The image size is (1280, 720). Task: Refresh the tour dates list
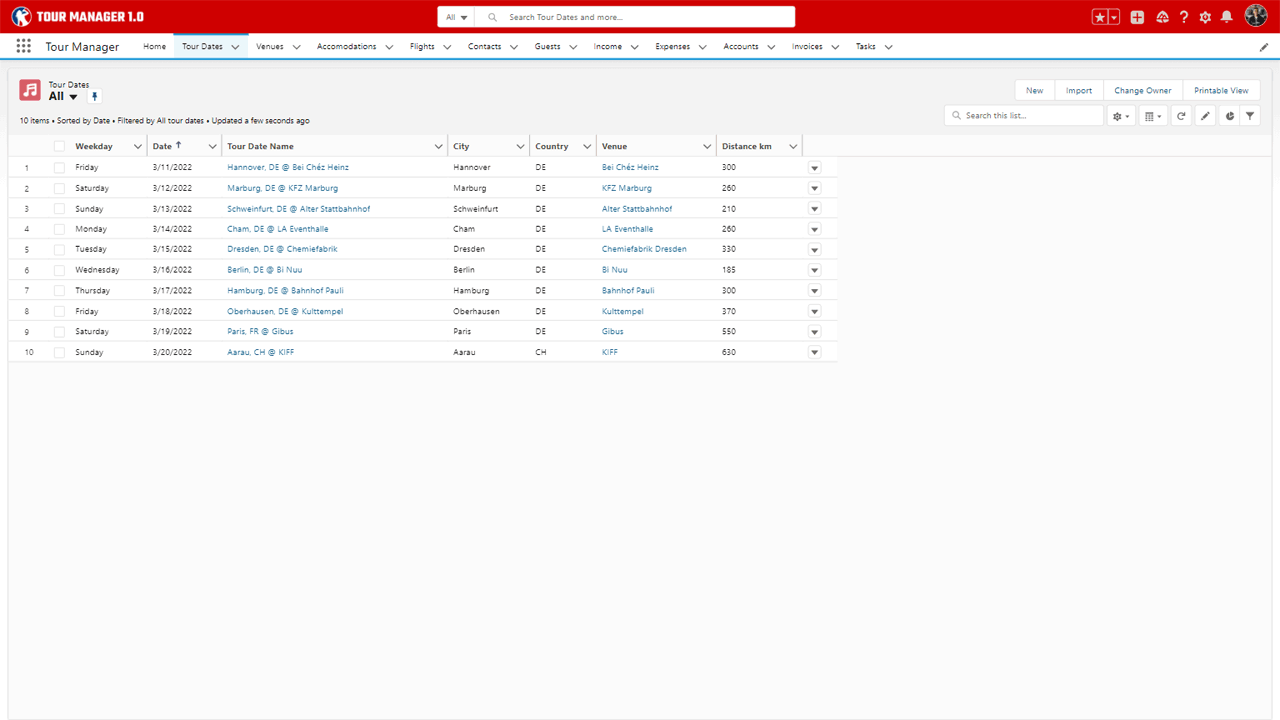[x=1181, y=116]
